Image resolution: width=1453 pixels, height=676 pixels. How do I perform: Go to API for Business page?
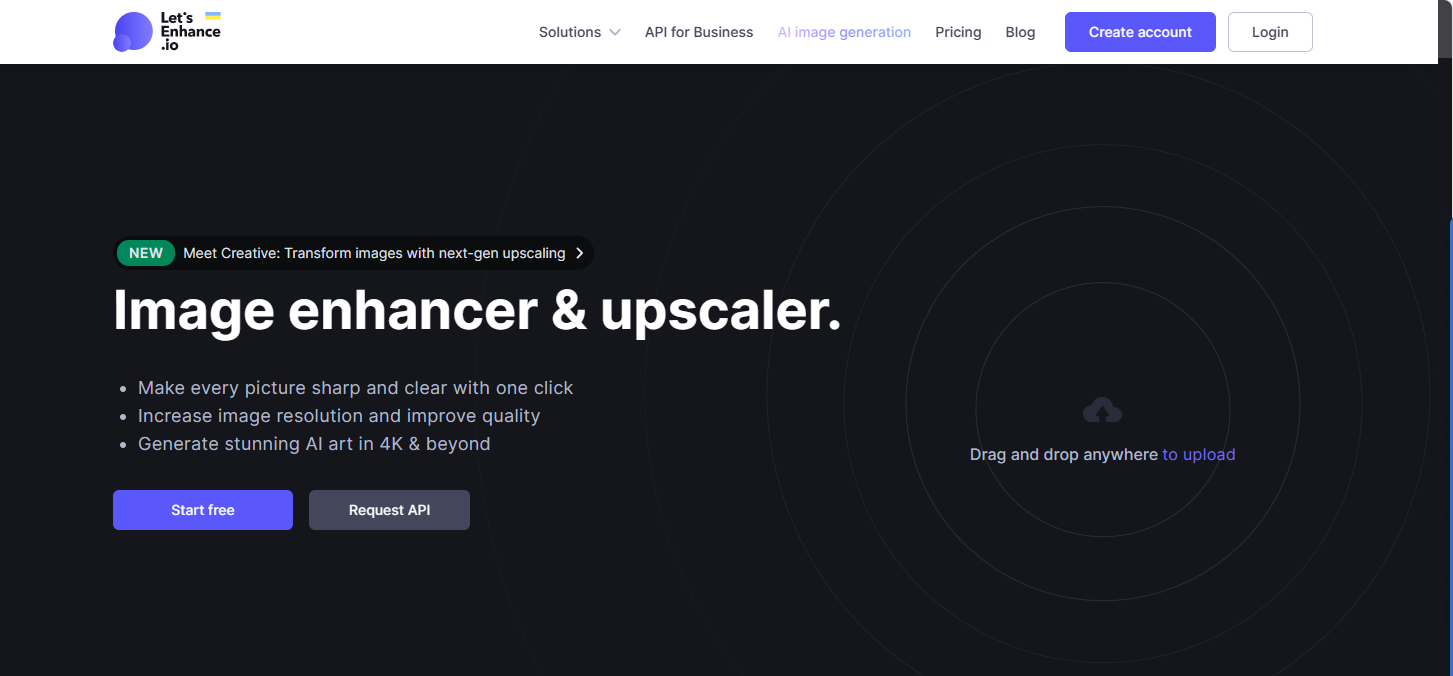point(698,32)
